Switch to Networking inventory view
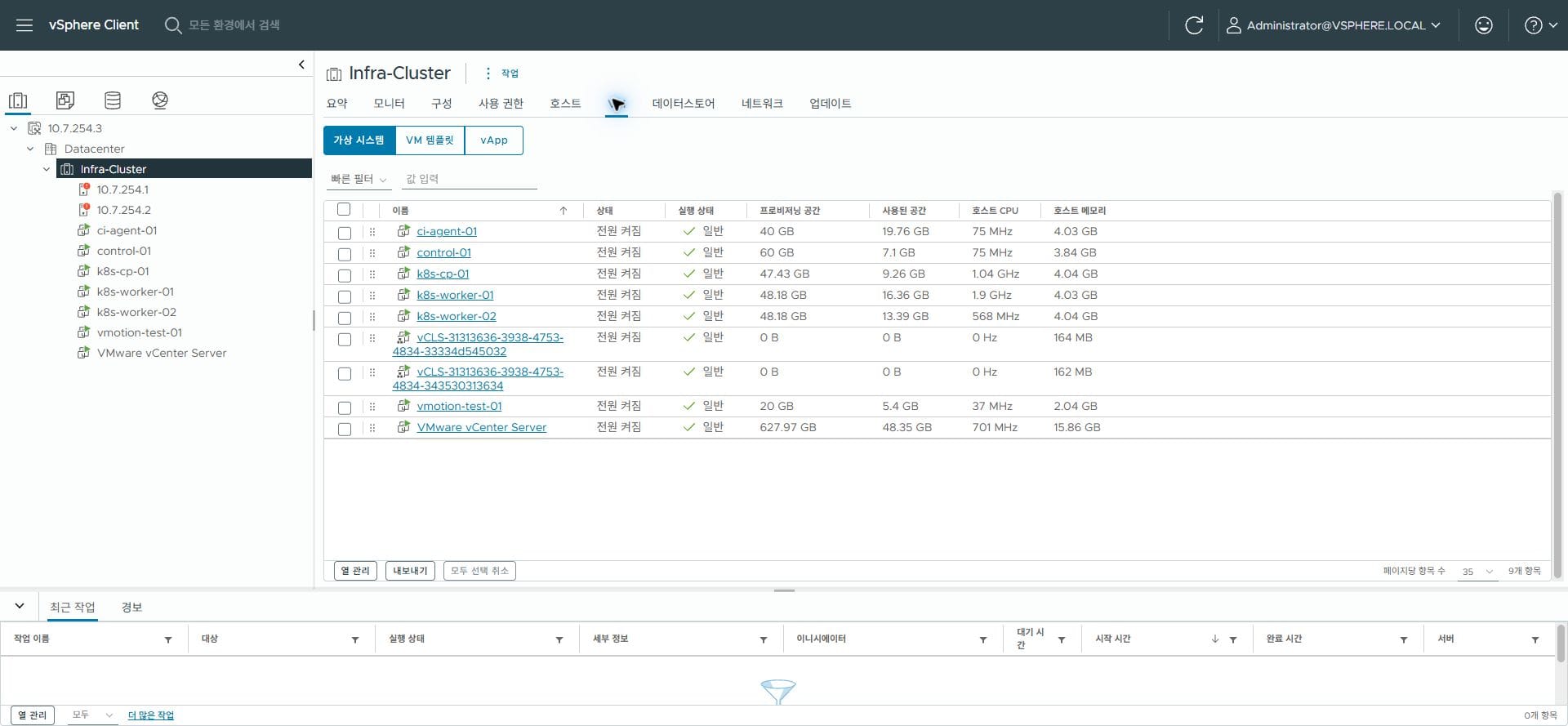The width and height of the screenshot is (1568, 726). [x=160, y=100]
